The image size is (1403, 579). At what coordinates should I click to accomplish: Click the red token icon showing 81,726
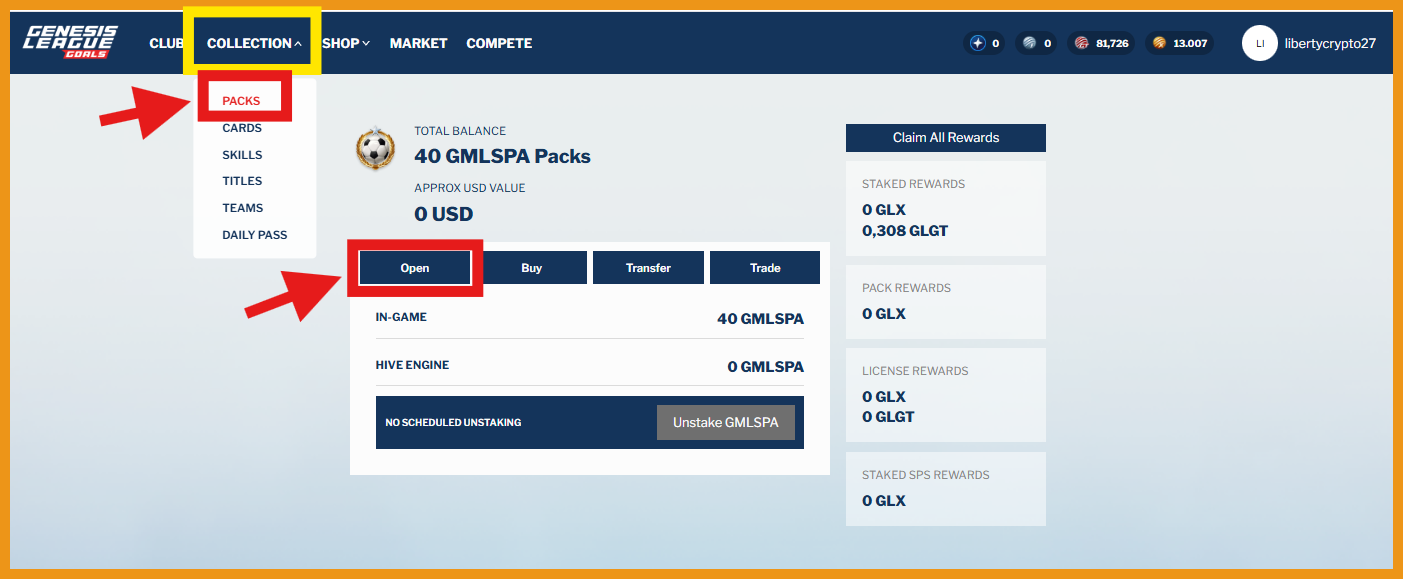point(1081,43)
